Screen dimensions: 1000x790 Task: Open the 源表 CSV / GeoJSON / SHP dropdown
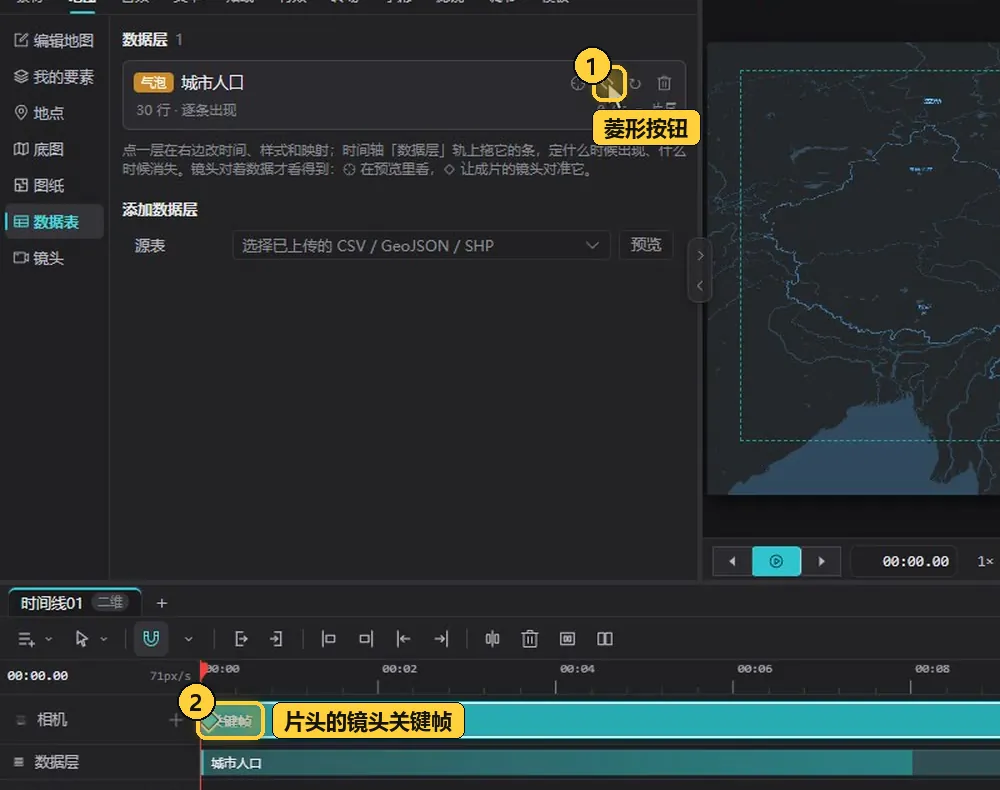(x=421, y=245)
